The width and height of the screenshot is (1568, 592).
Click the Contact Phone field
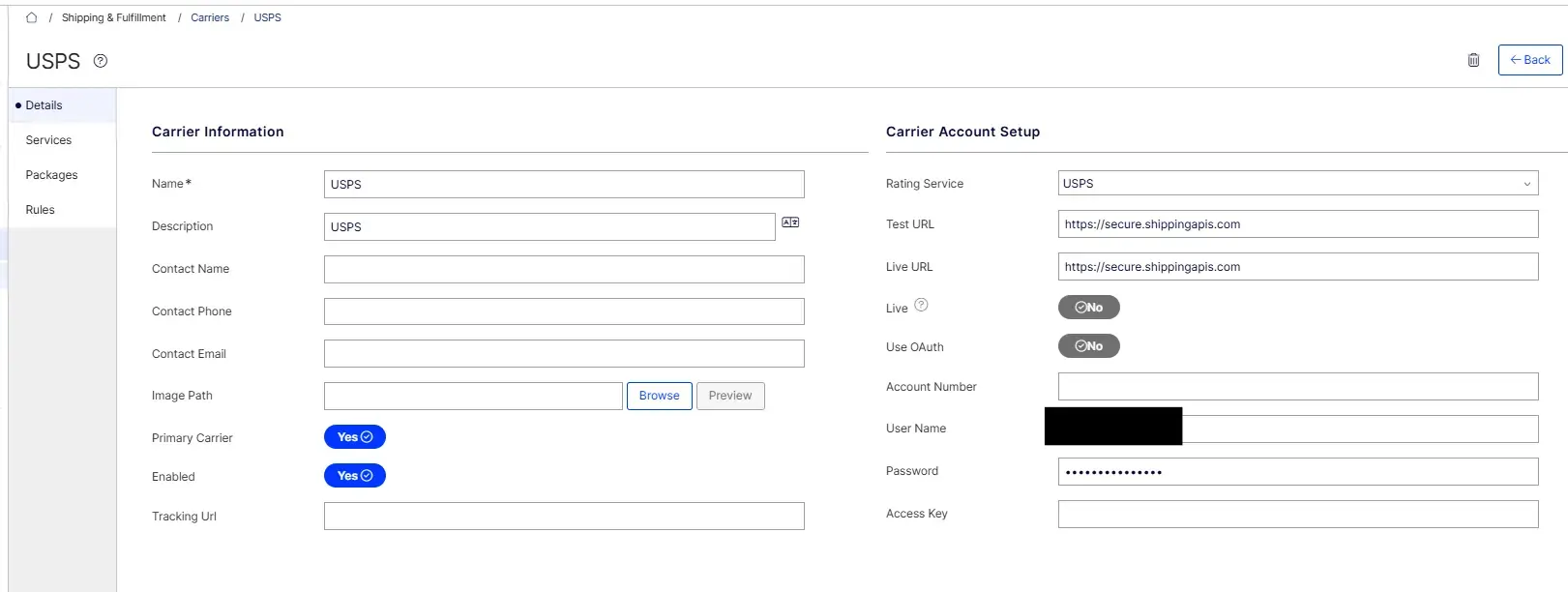pyautogui.click(x=564, y=311)
